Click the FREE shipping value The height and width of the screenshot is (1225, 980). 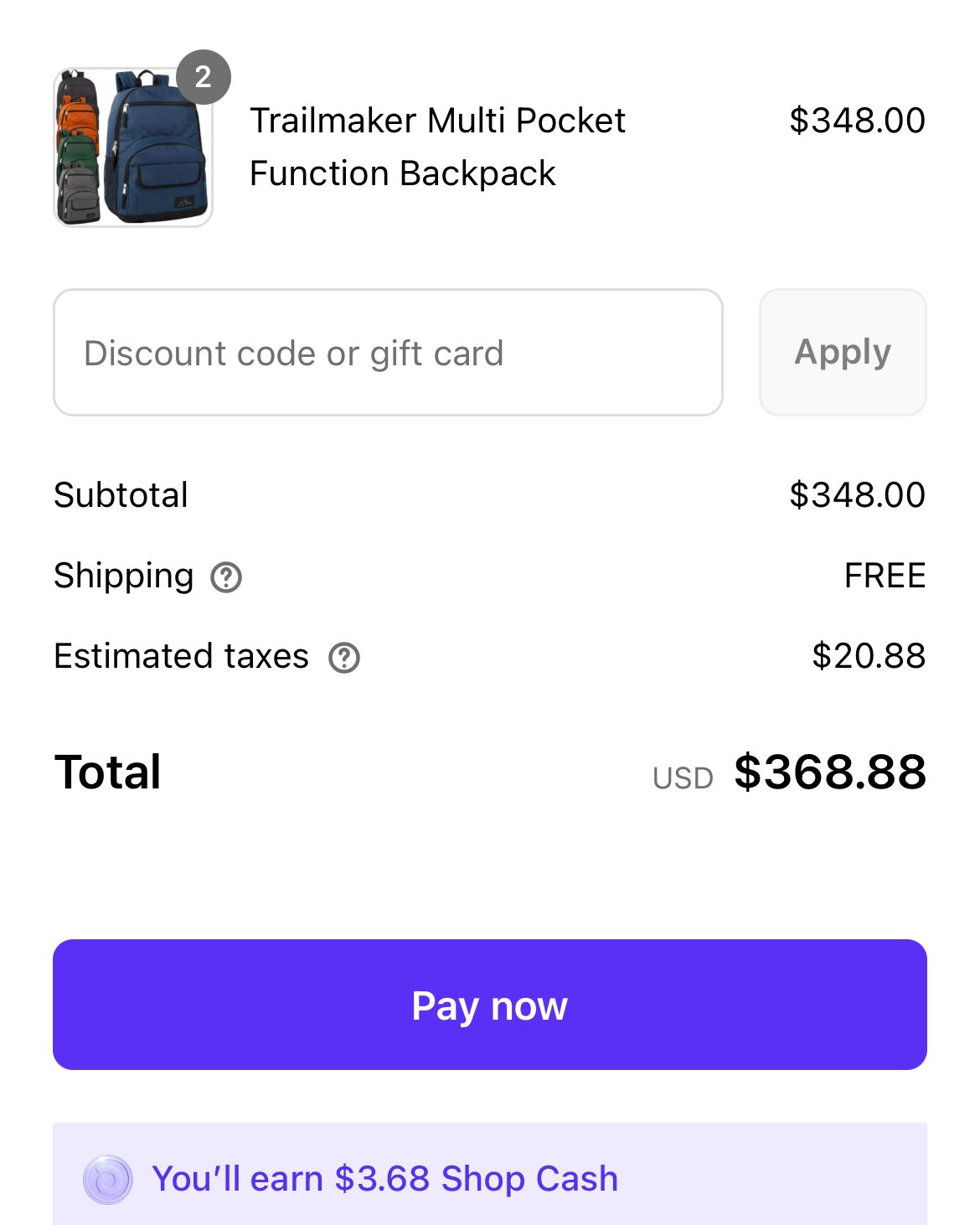[x=885, y=576]
